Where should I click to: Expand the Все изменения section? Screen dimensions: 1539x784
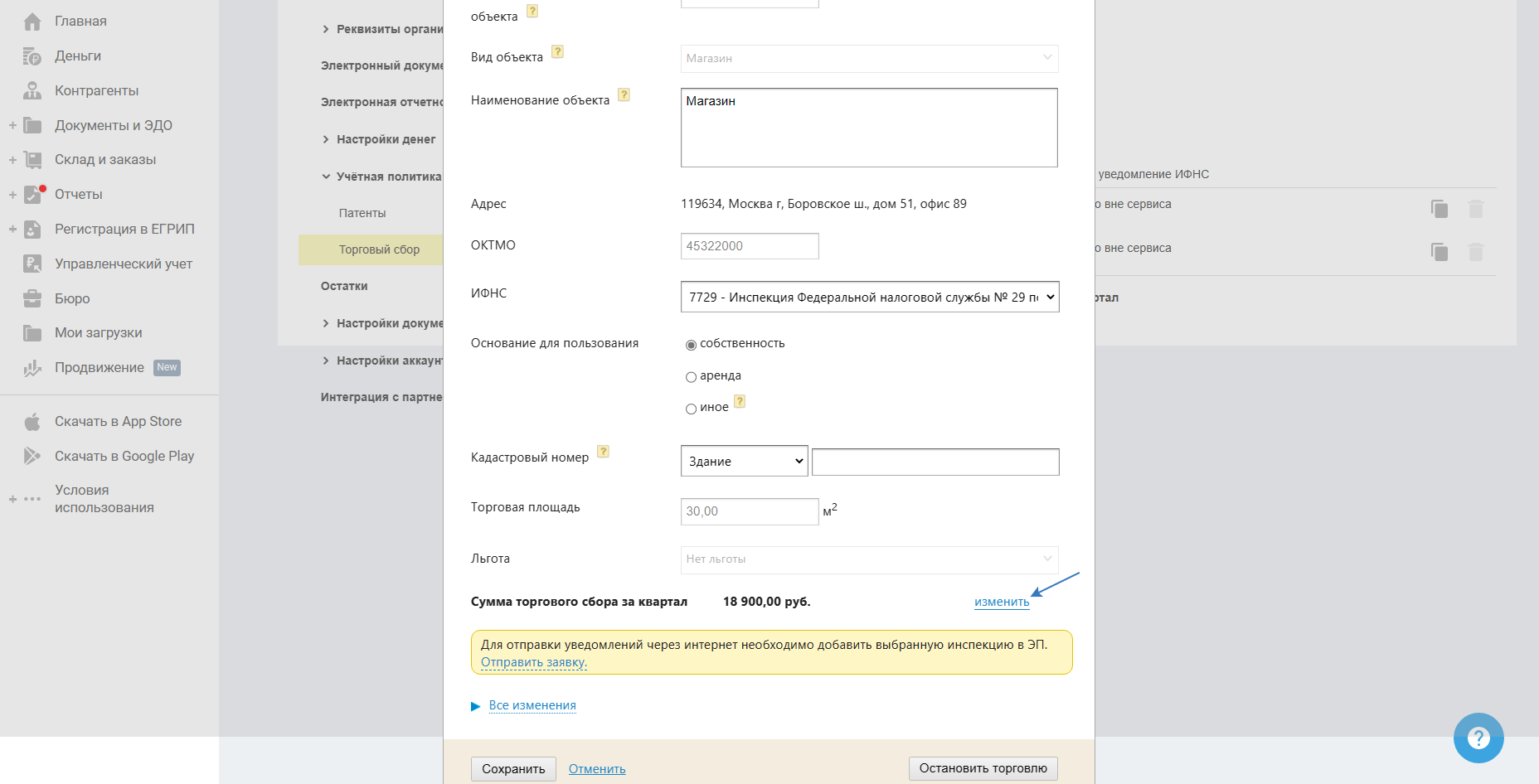pos(532,705)
